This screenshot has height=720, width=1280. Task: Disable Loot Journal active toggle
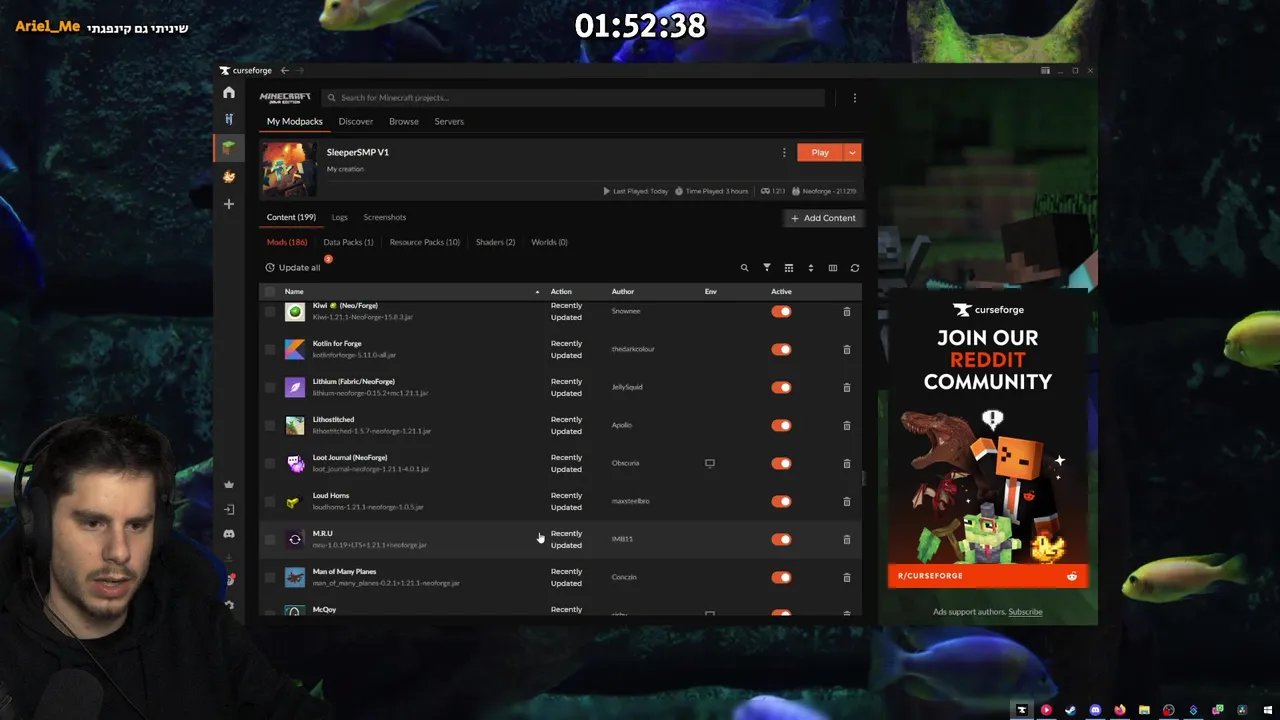pyautogui.click(x=781, y=464)
